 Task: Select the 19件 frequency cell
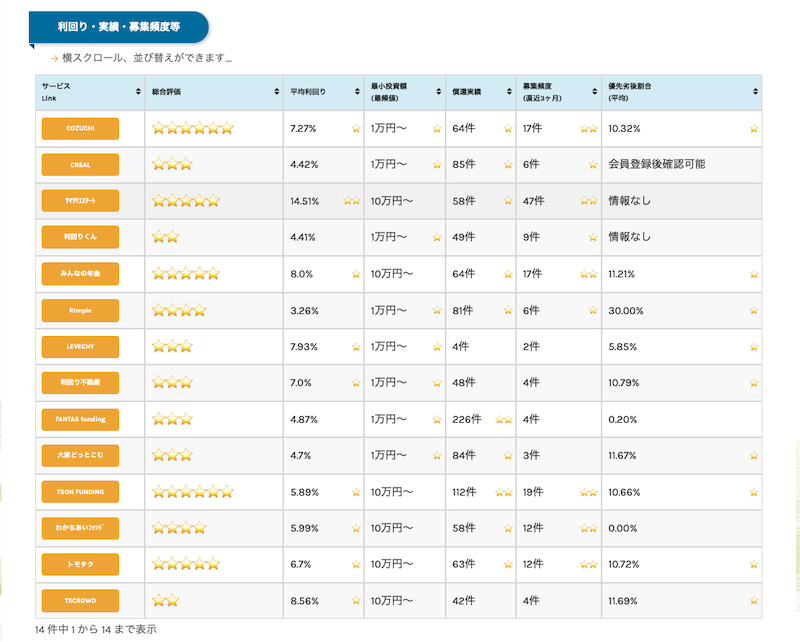tap(559, 492)
